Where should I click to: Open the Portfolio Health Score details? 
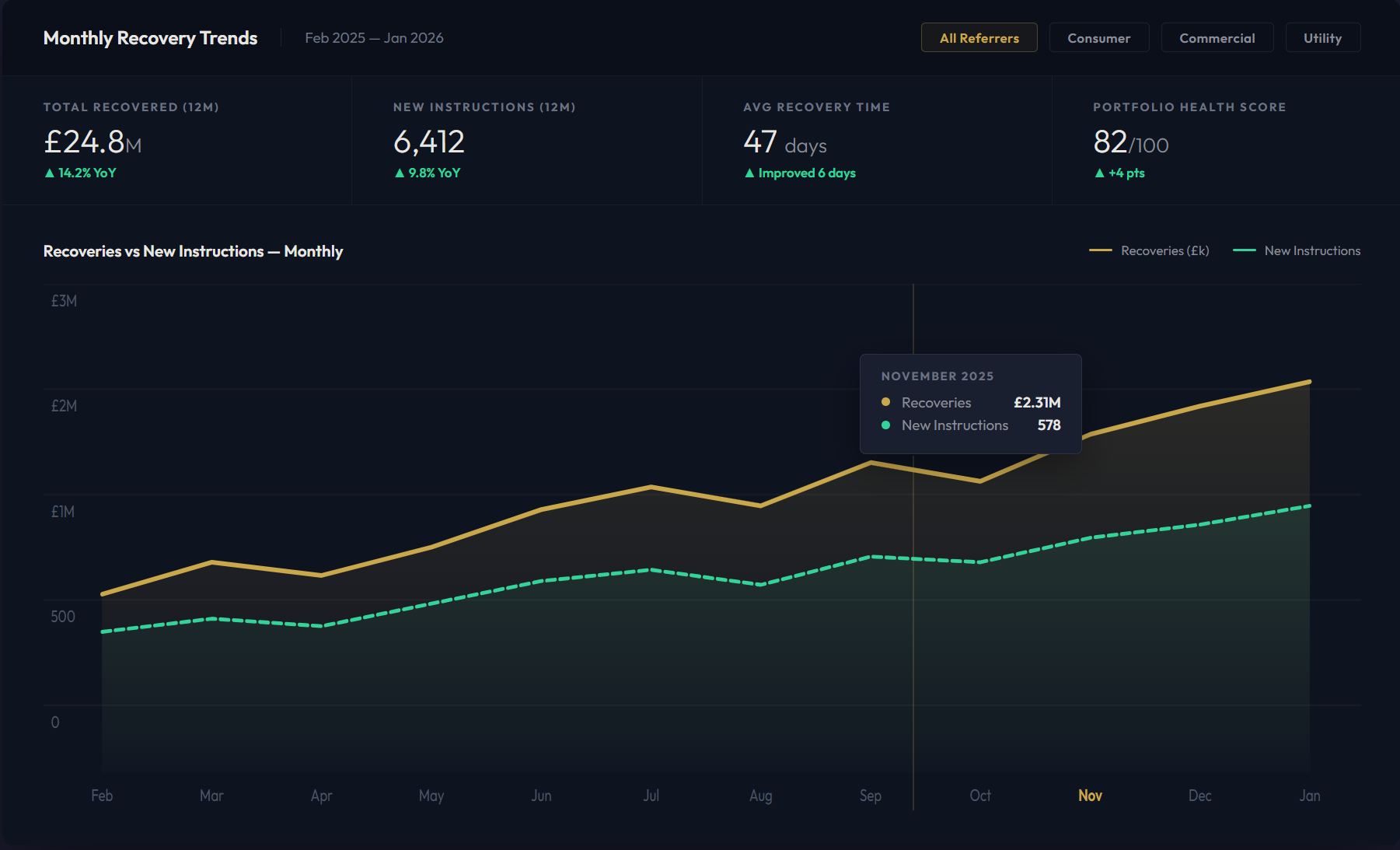point(1227,140)
